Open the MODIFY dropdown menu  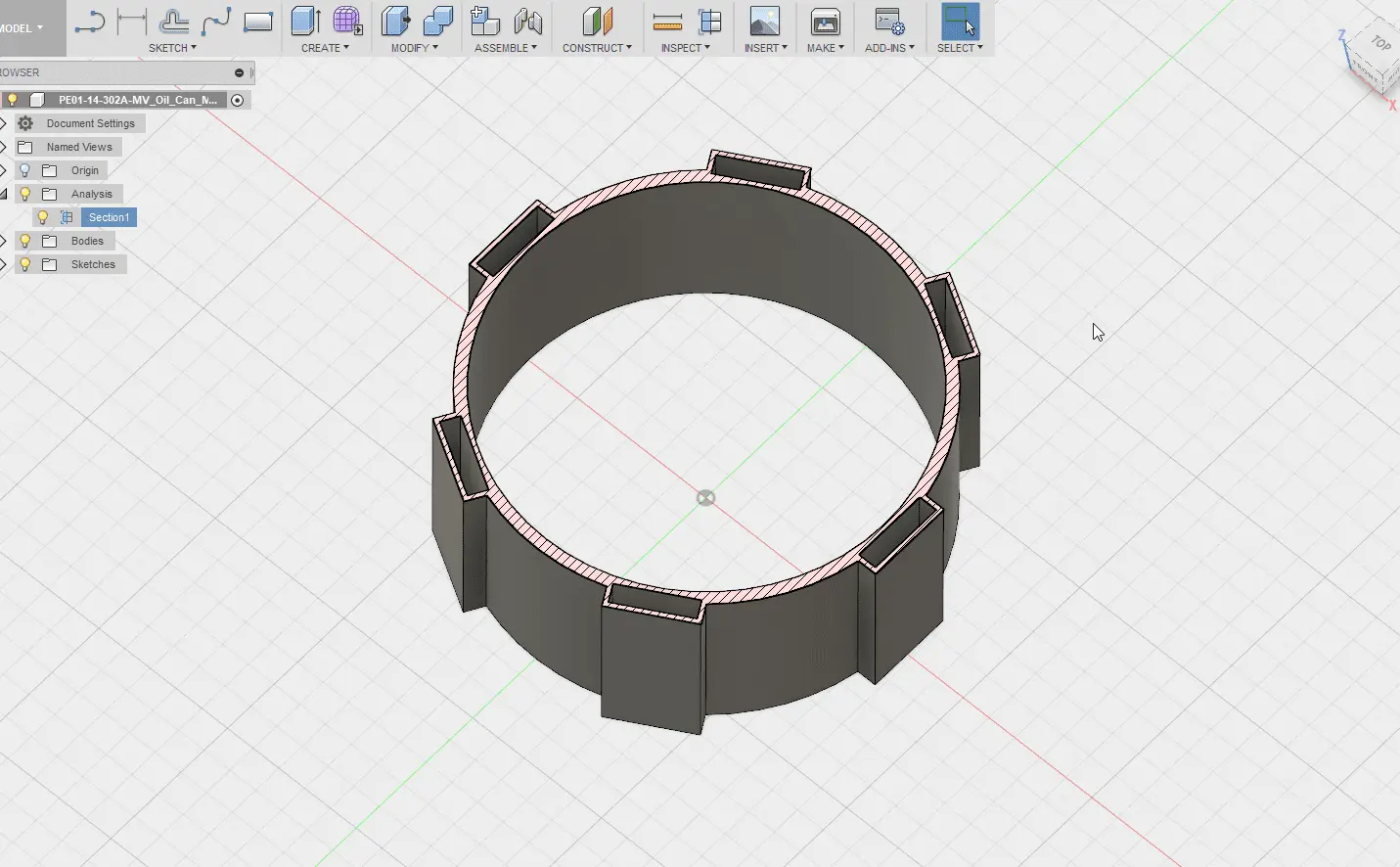click(414, 48)
